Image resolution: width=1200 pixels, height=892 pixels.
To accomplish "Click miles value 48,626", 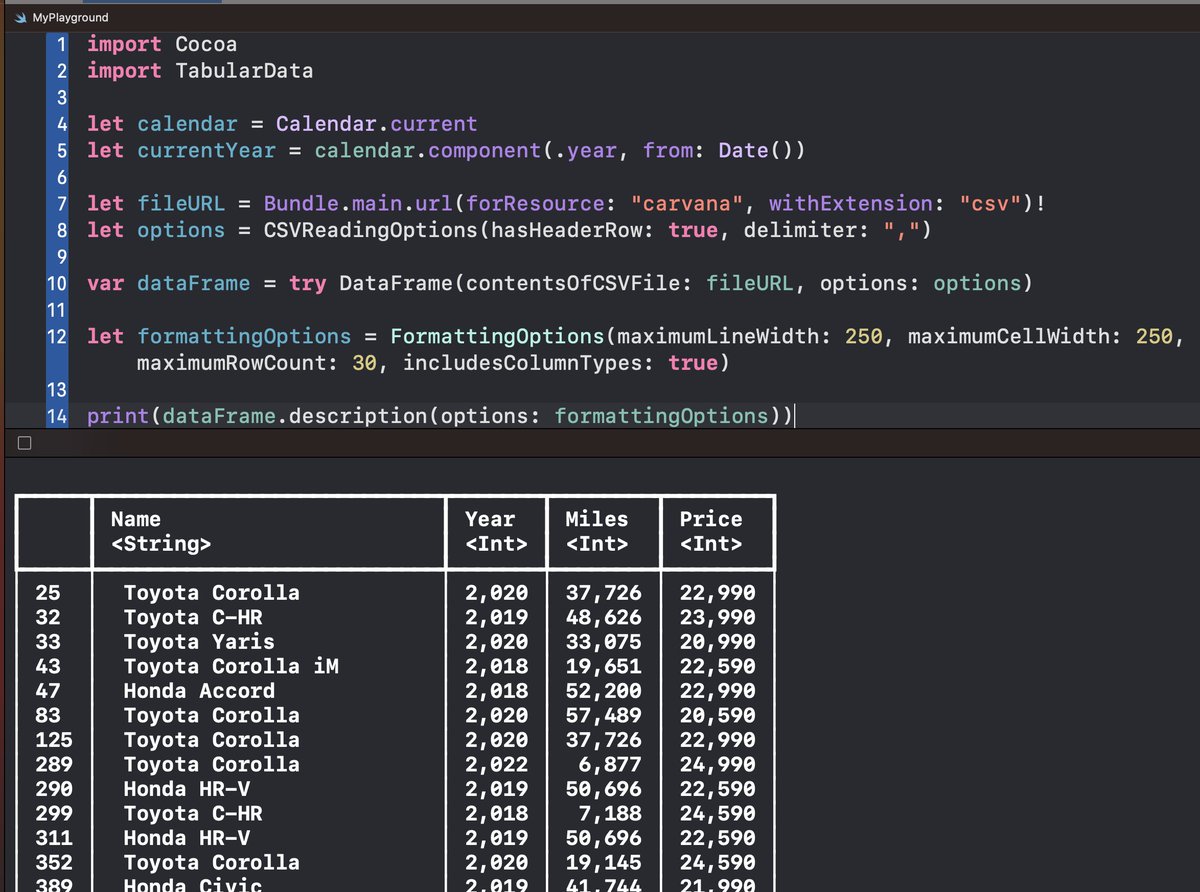I will click(x=603, y=617).
